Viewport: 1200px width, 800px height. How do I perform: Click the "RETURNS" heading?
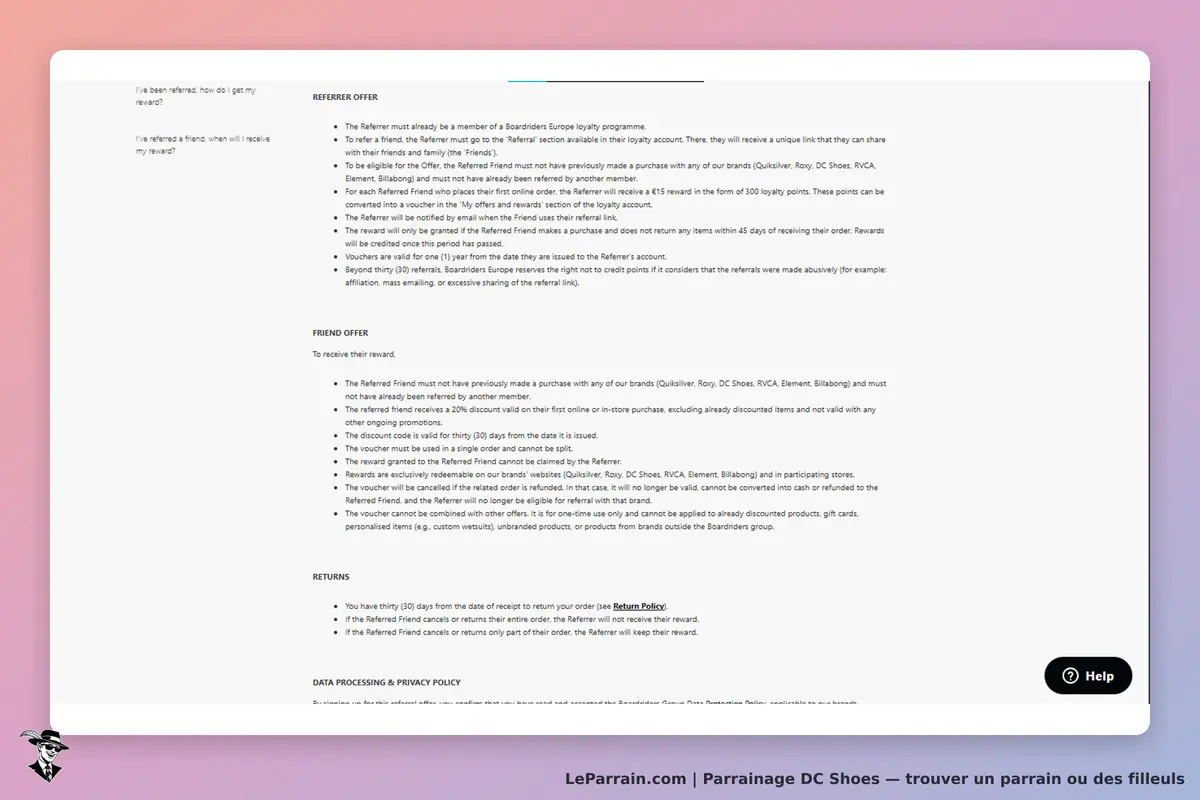331,577
